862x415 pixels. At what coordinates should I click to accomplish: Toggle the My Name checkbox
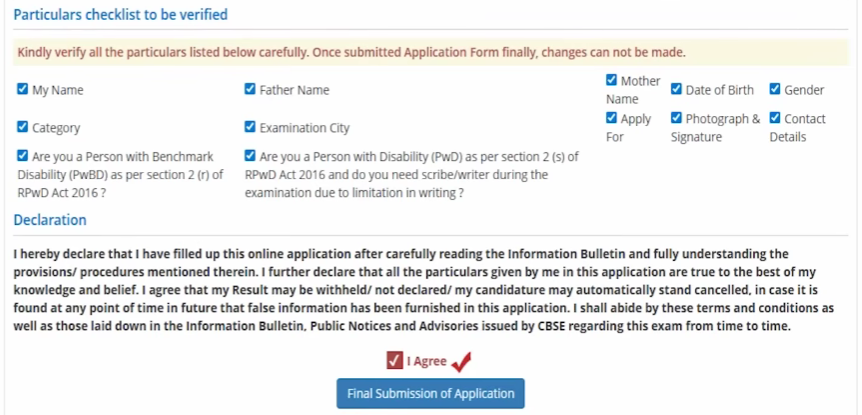pyautogui.click(x=23, y=89)
